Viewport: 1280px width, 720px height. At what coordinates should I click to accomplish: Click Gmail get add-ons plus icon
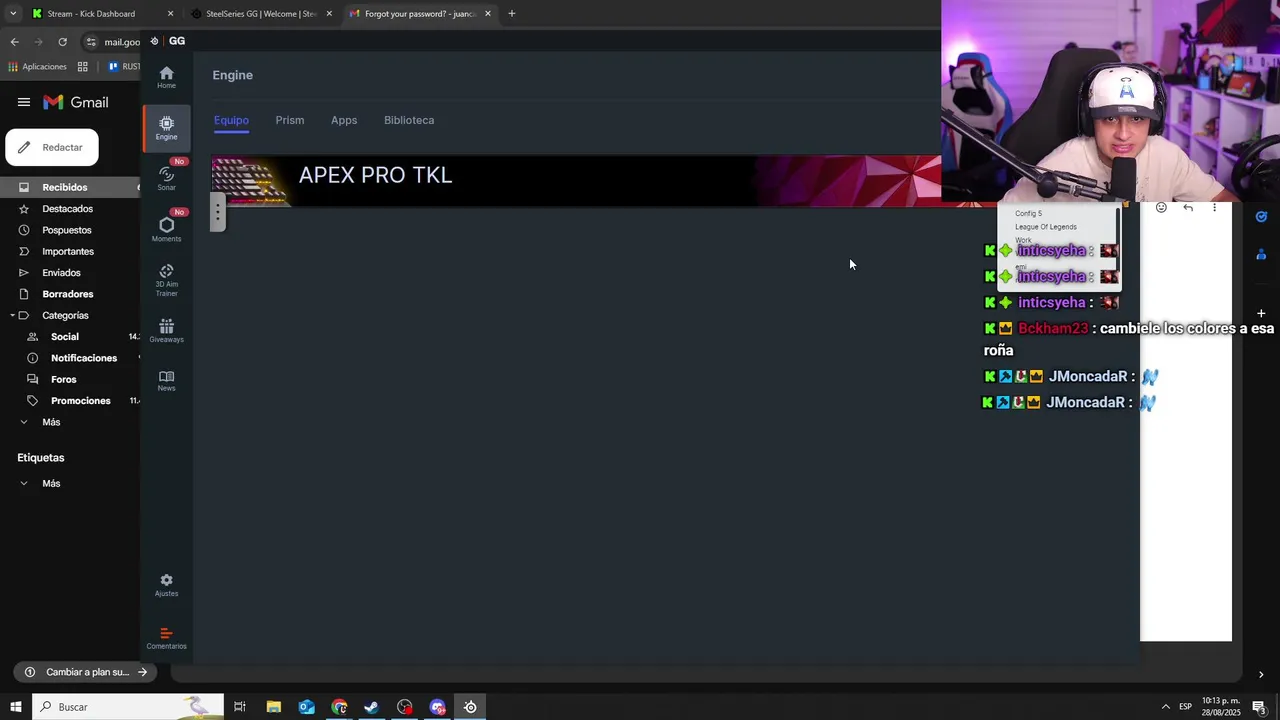pos(1261,313)
